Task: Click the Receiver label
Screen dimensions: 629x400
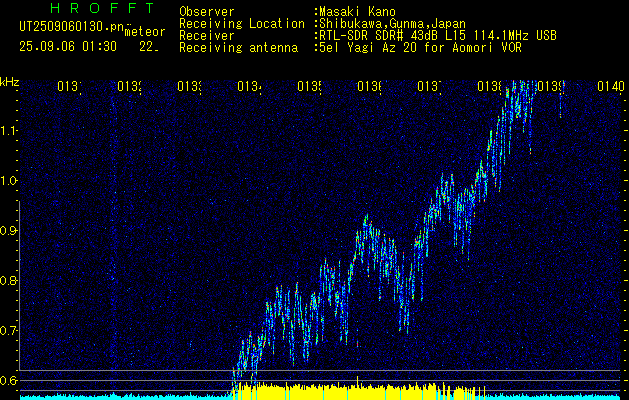Action: point(207,36)
